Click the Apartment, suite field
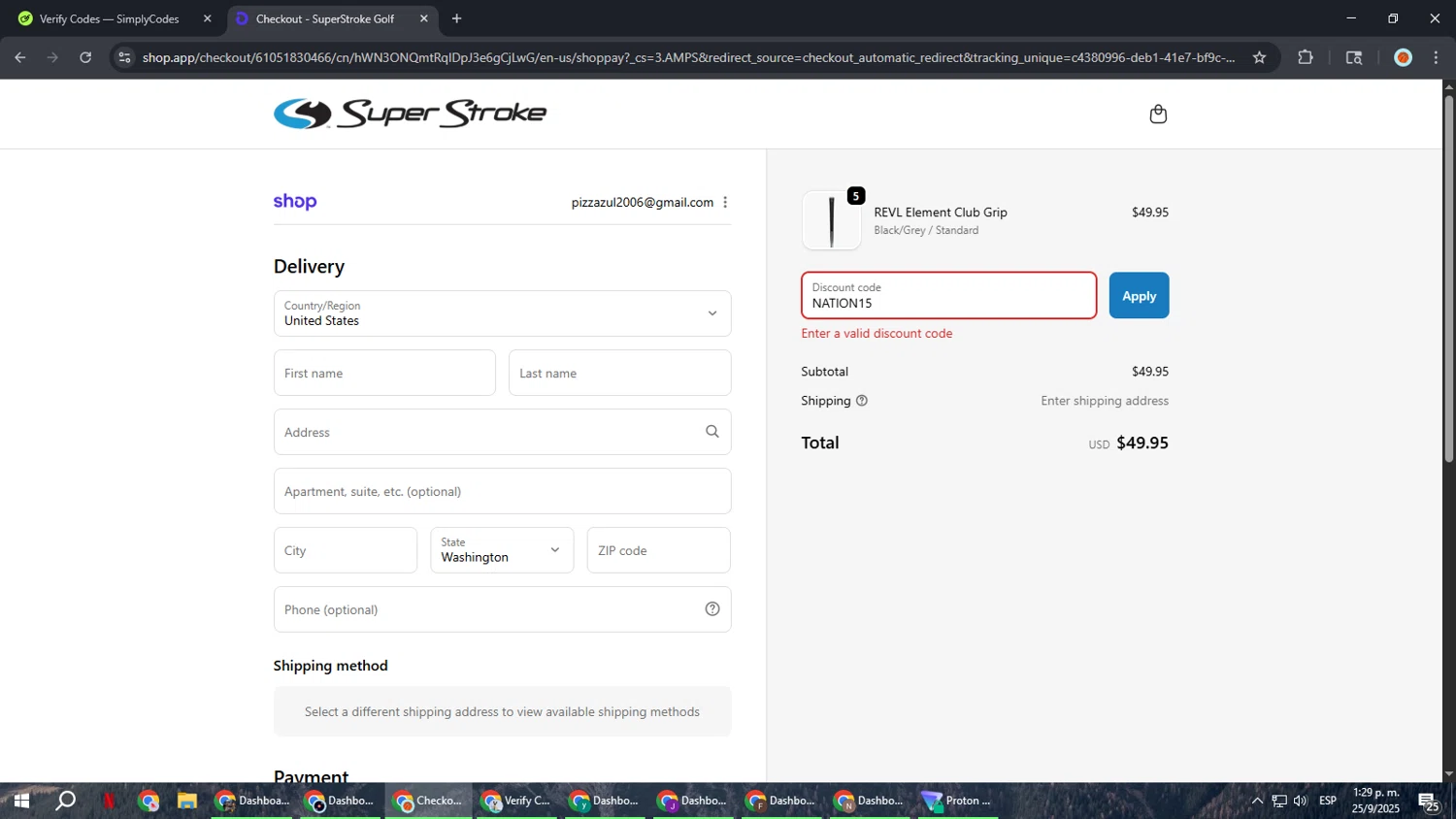Image resolution: width=1456 pixels, height=819 pixels. click(x=502, y=491)
